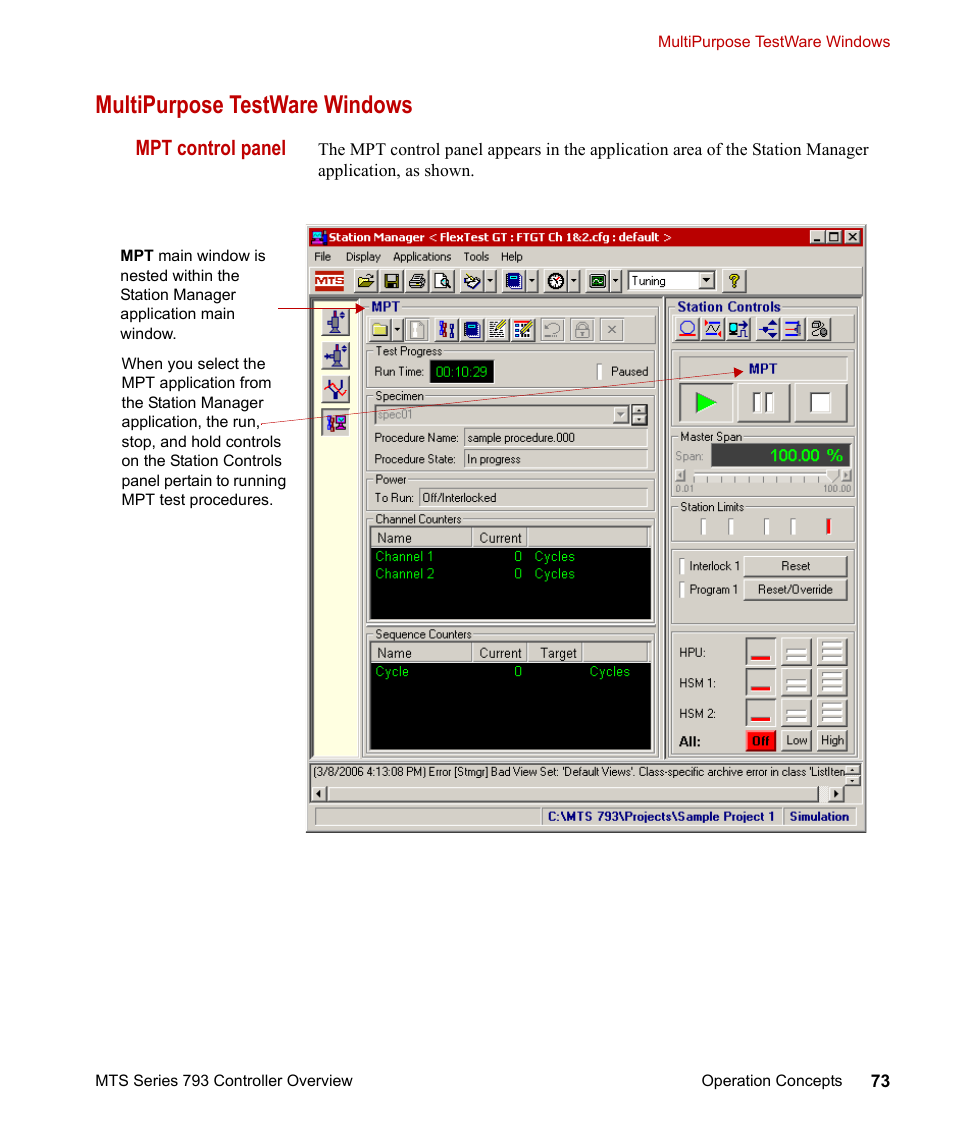
Task: Open the Tools menu
Action: (x=476, y=257)
